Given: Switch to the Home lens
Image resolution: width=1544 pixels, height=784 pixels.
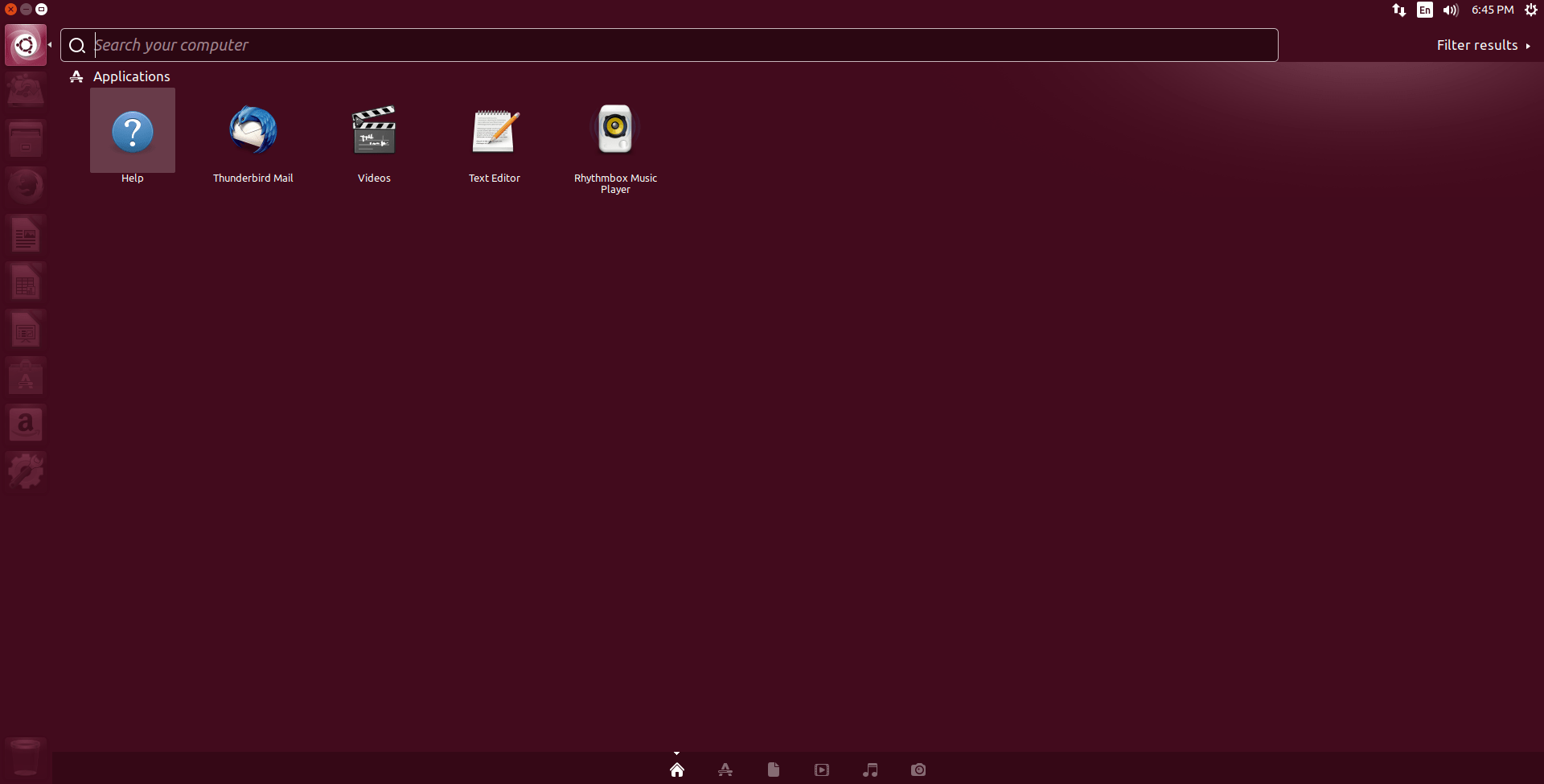Looking at the screenshot, I should 677,770.
